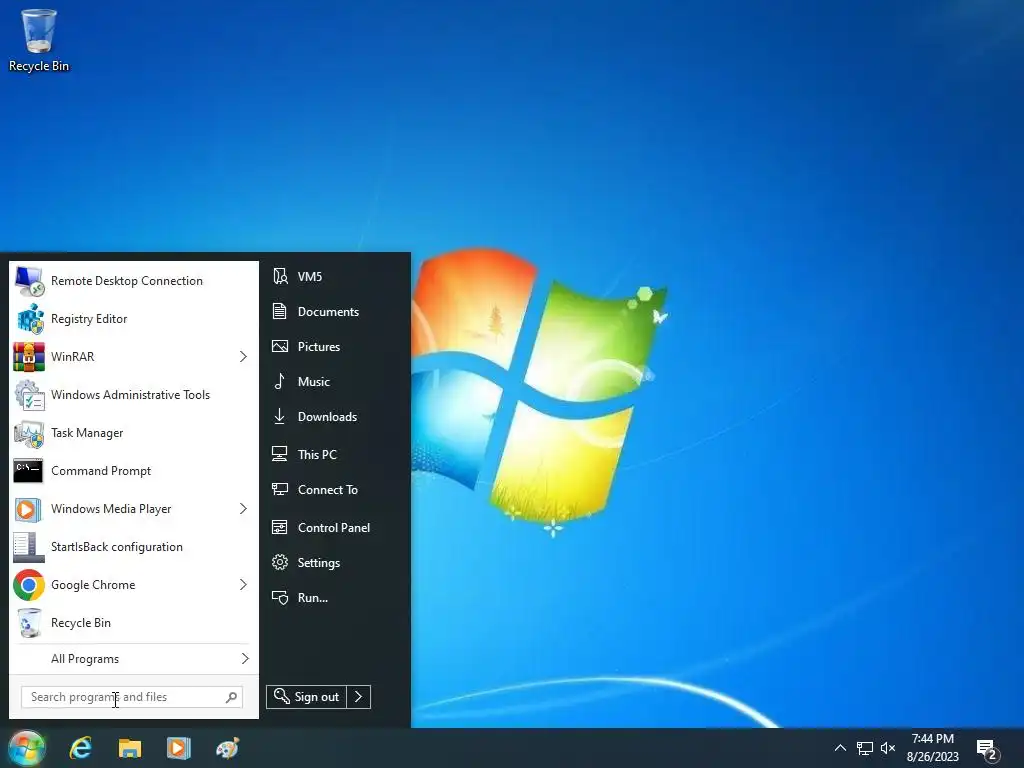Open Recycle Bin icon in Start menu
Image resolution: width=1024 pixels, height=768 pixels.
pyautogui.click(x=29, y=623)
